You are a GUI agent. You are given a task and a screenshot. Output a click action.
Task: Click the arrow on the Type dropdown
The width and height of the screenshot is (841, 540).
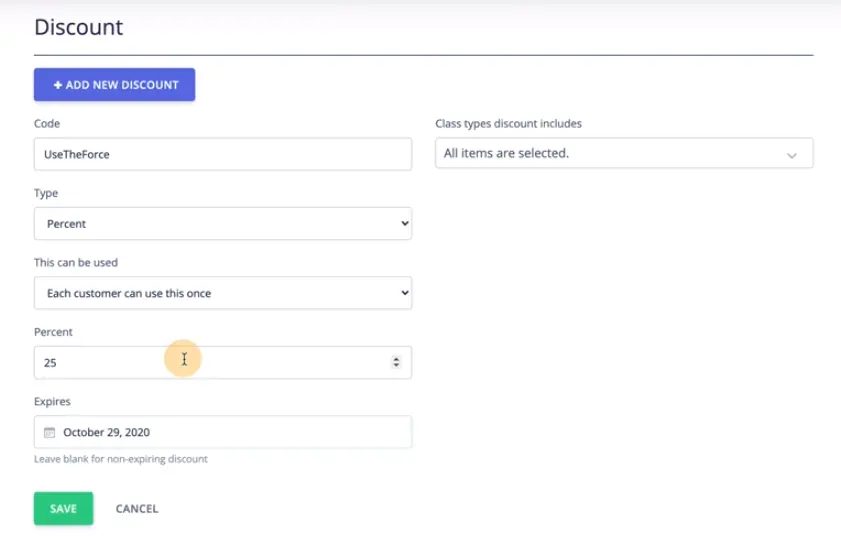[404, 224]
